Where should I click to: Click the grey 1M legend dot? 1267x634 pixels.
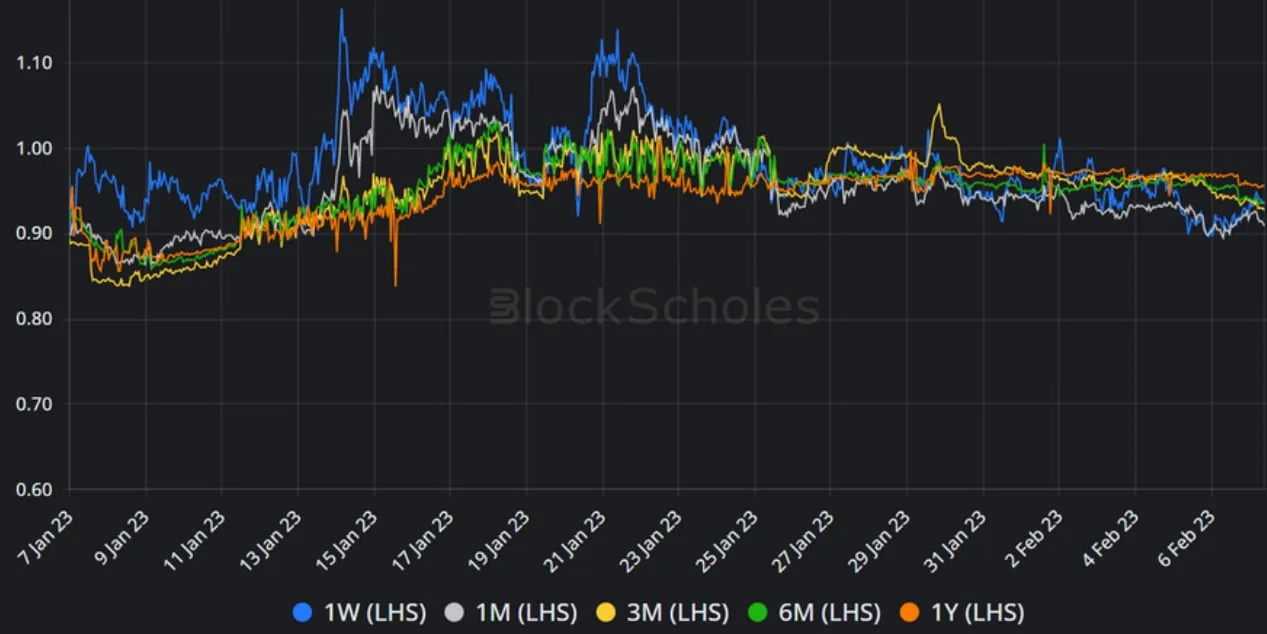click(x=454, y=612)
